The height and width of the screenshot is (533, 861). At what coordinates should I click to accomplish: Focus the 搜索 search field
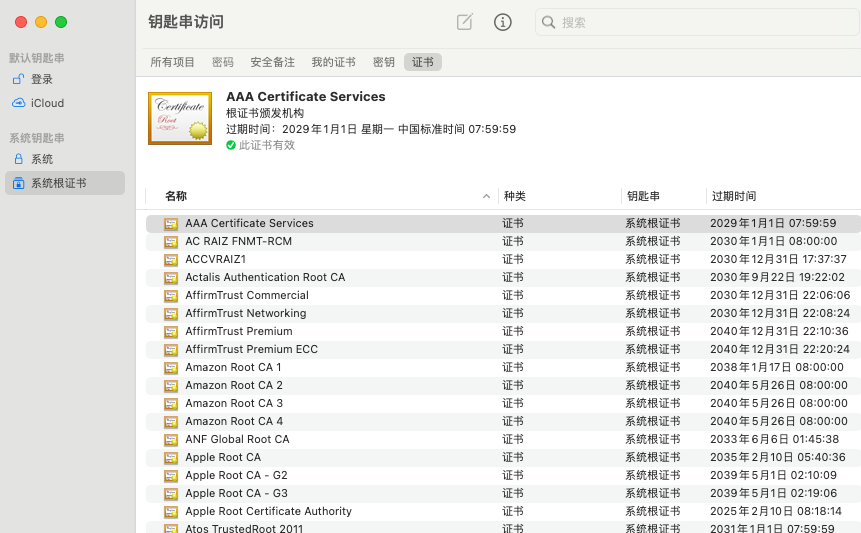point(697,23)
